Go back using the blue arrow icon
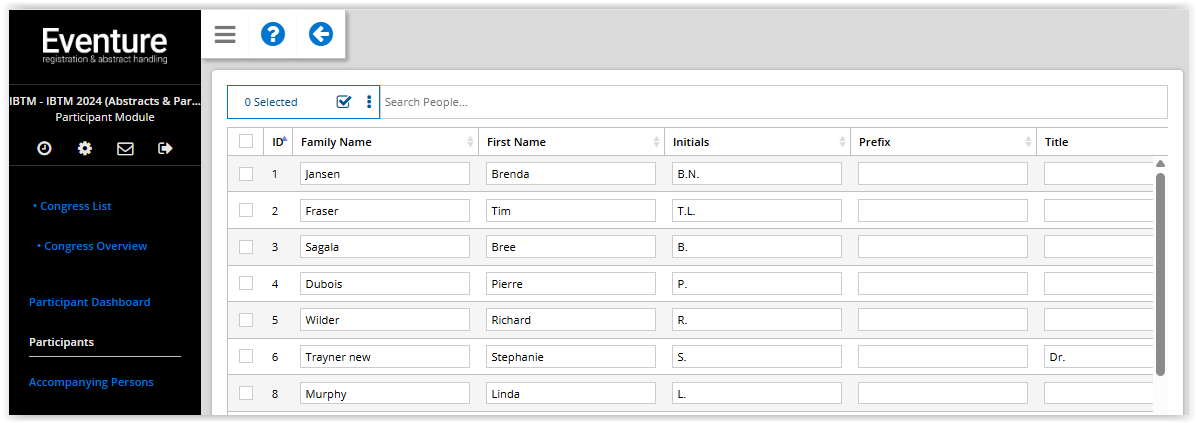 [x=321, y=34]
